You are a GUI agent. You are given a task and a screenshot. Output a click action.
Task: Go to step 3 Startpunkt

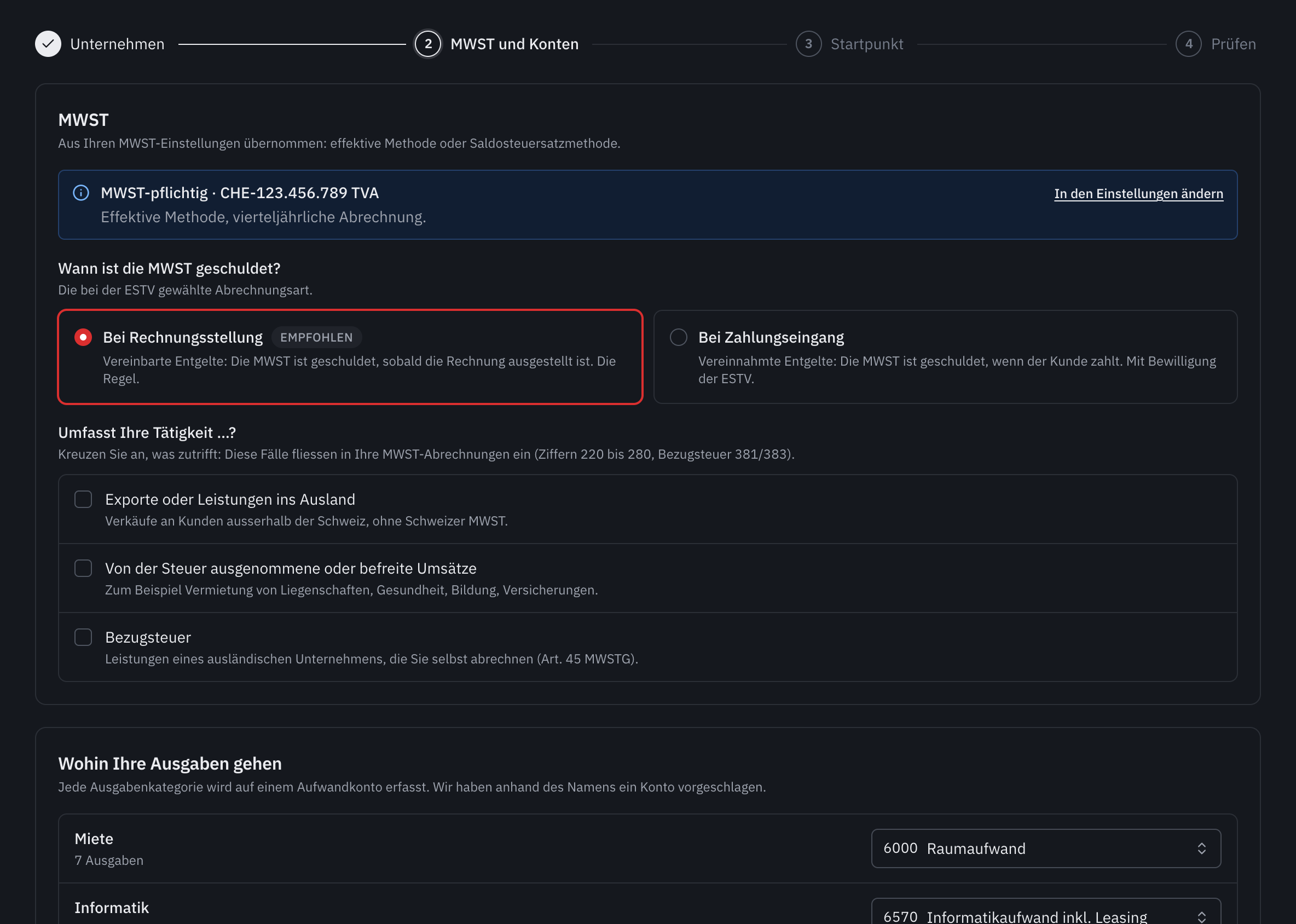pyautogui.click(x=849, y=44)
